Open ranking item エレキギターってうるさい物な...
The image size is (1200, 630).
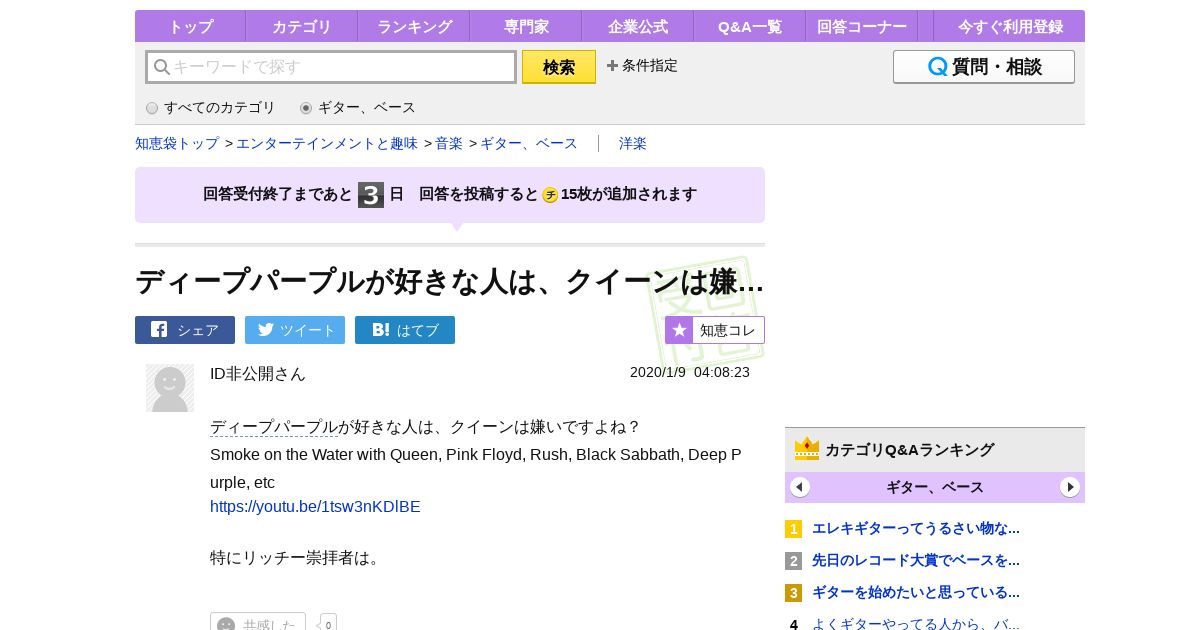click(x=916, y=528)
